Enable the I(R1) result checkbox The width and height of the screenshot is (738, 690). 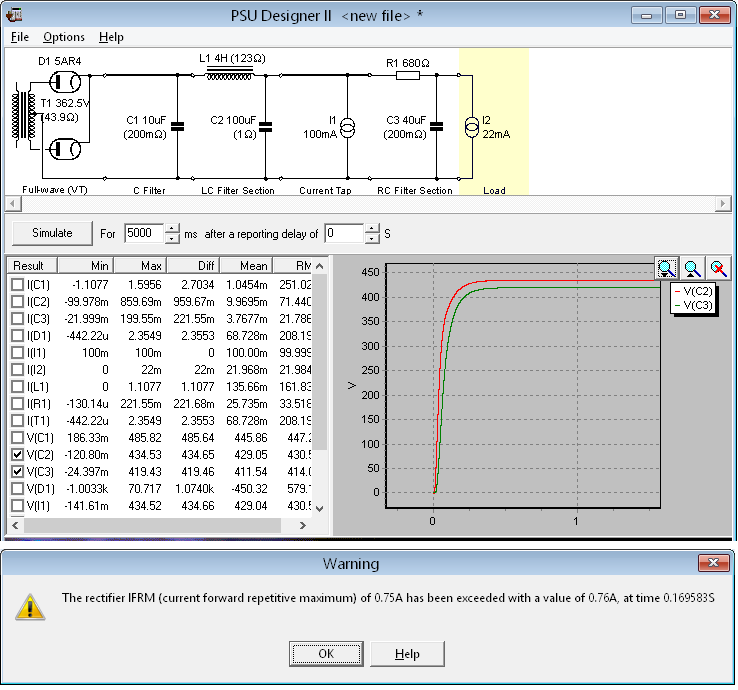[x=17, y=403]
